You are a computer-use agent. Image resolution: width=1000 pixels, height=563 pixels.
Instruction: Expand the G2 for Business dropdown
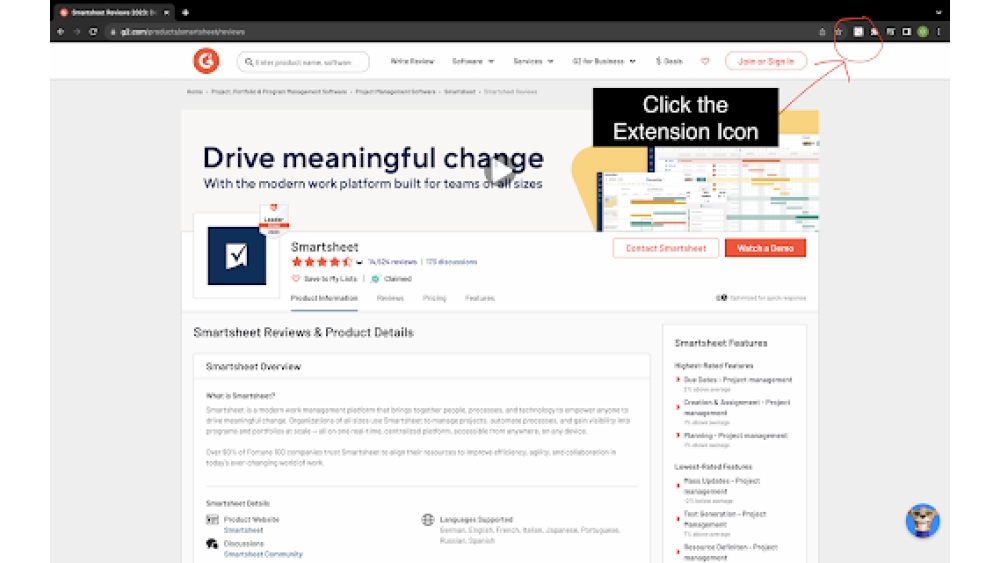click(604, 61)
